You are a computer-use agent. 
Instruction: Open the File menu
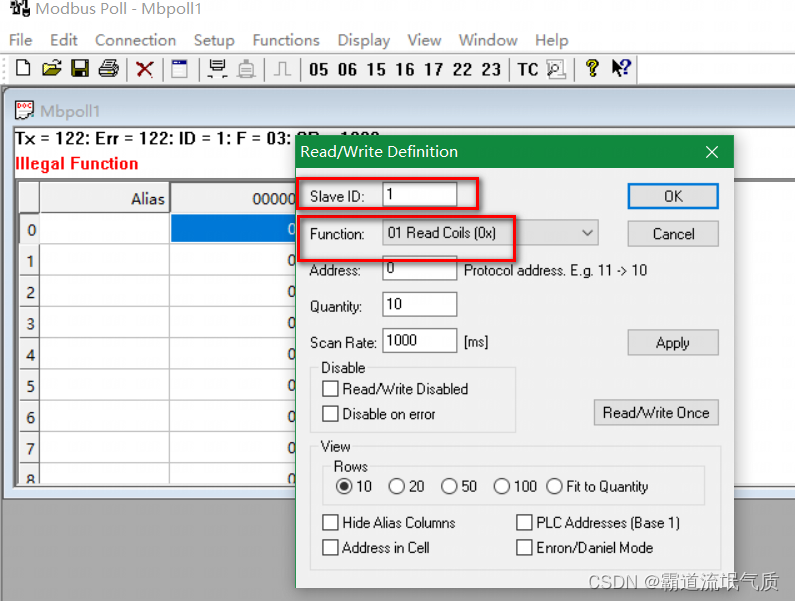(20, 40)
